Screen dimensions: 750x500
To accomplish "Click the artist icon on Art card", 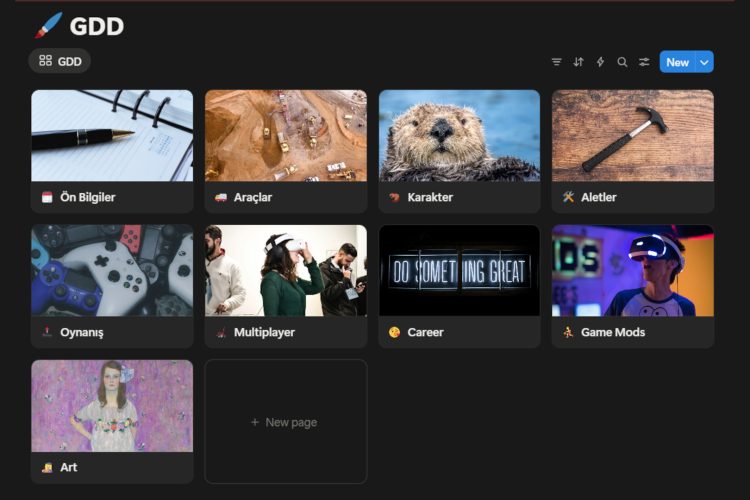I will (47, 467).
